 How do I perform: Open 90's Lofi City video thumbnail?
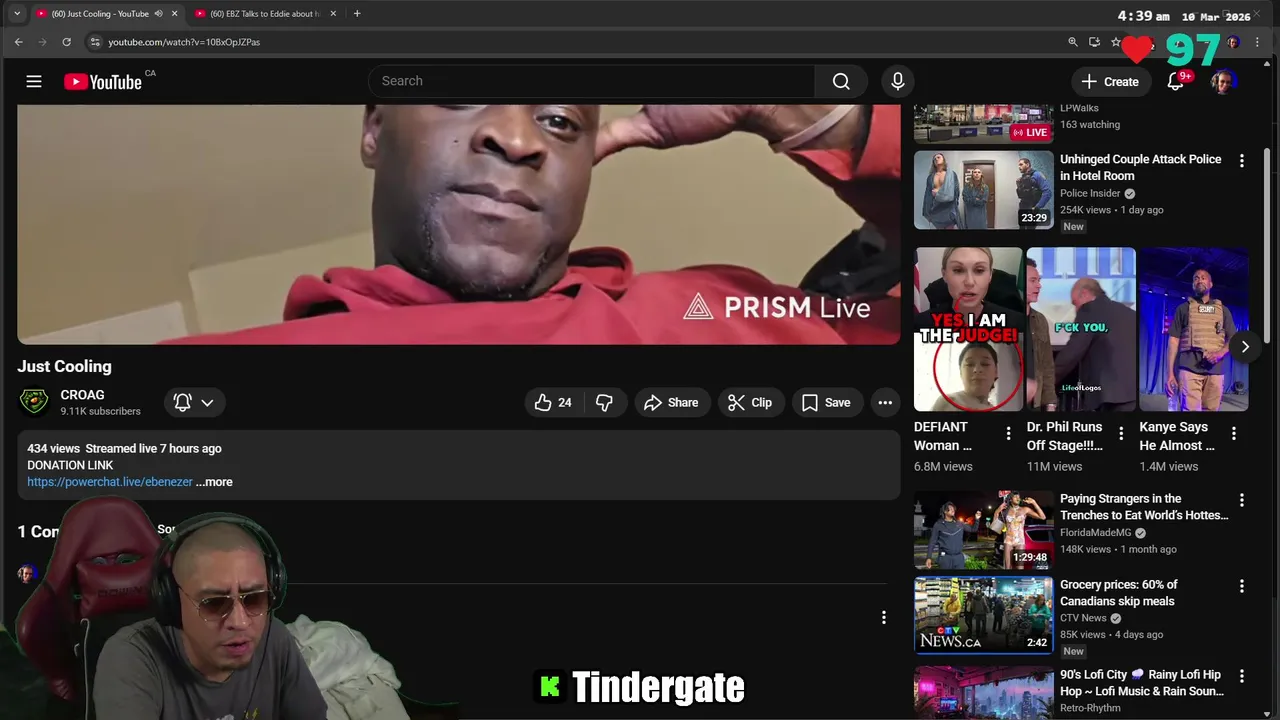coord(984,693)
